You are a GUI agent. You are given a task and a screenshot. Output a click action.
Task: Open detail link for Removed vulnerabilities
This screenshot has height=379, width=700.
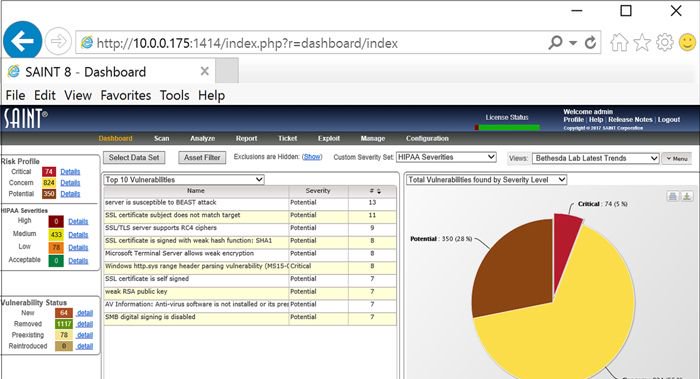(x=84, y=324)
